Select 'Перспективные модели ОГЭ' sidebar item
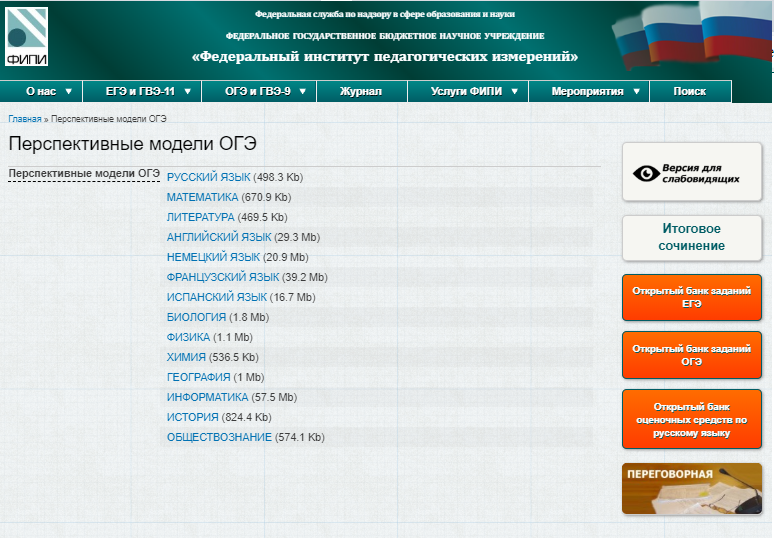Viewport: 774px width, 538px height. pyautogui.click(x=84, y=174)
